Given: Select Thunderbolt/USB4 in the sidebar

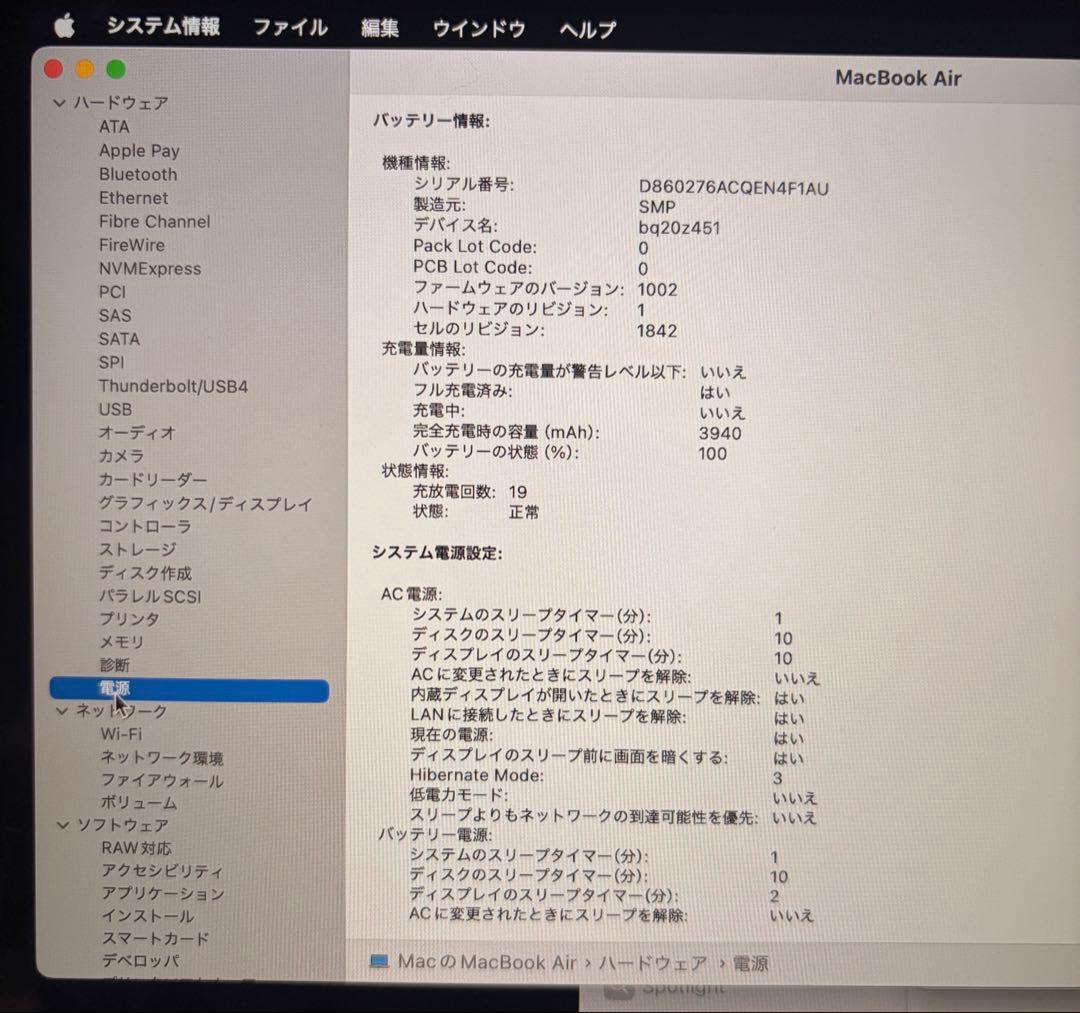Looking at the screenshot, I should click(x=175, y=386).
